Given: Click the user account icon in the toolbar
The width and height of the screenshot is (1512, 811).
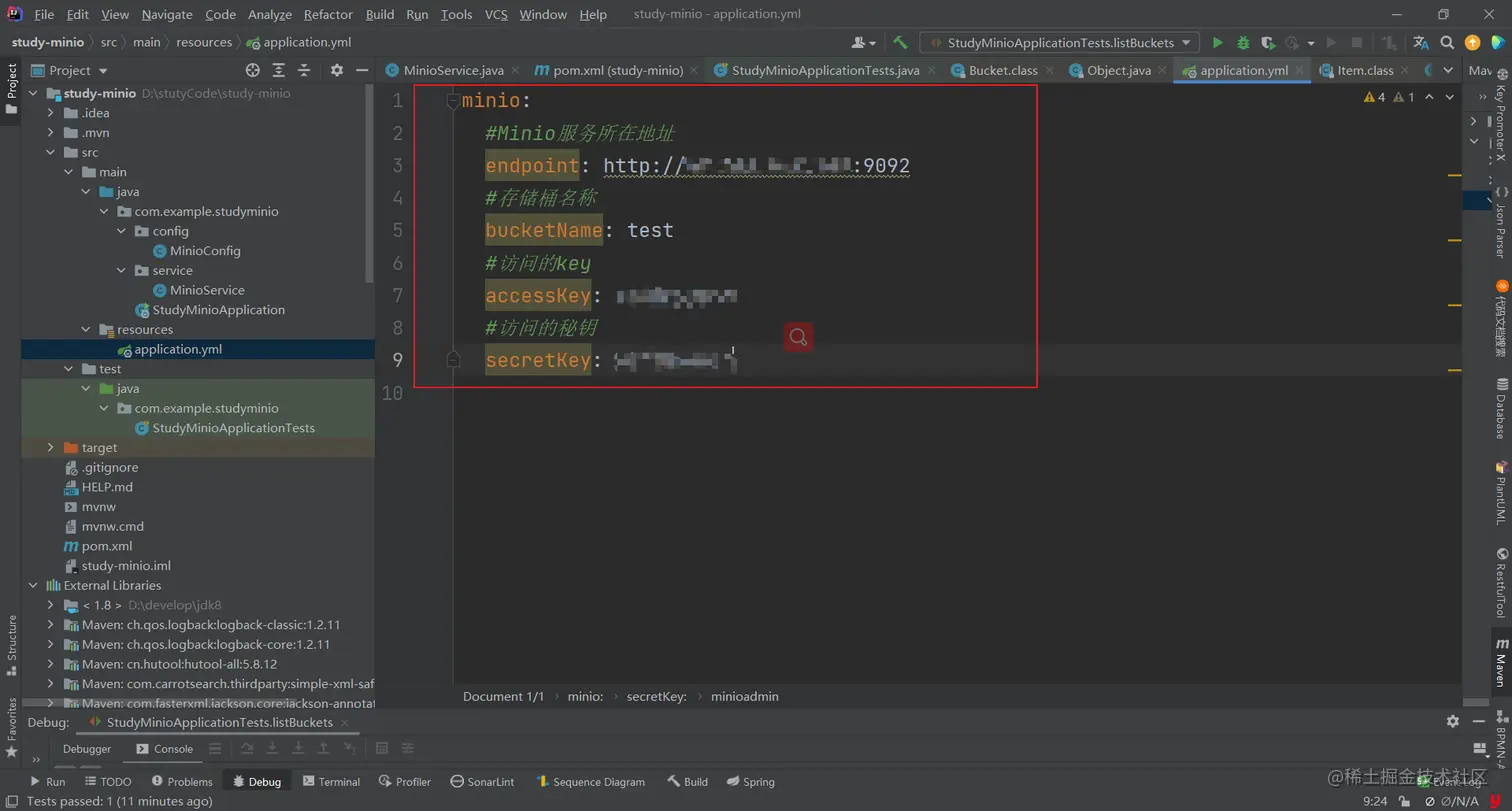Looking at the screenshot, I should coord(863,43).
